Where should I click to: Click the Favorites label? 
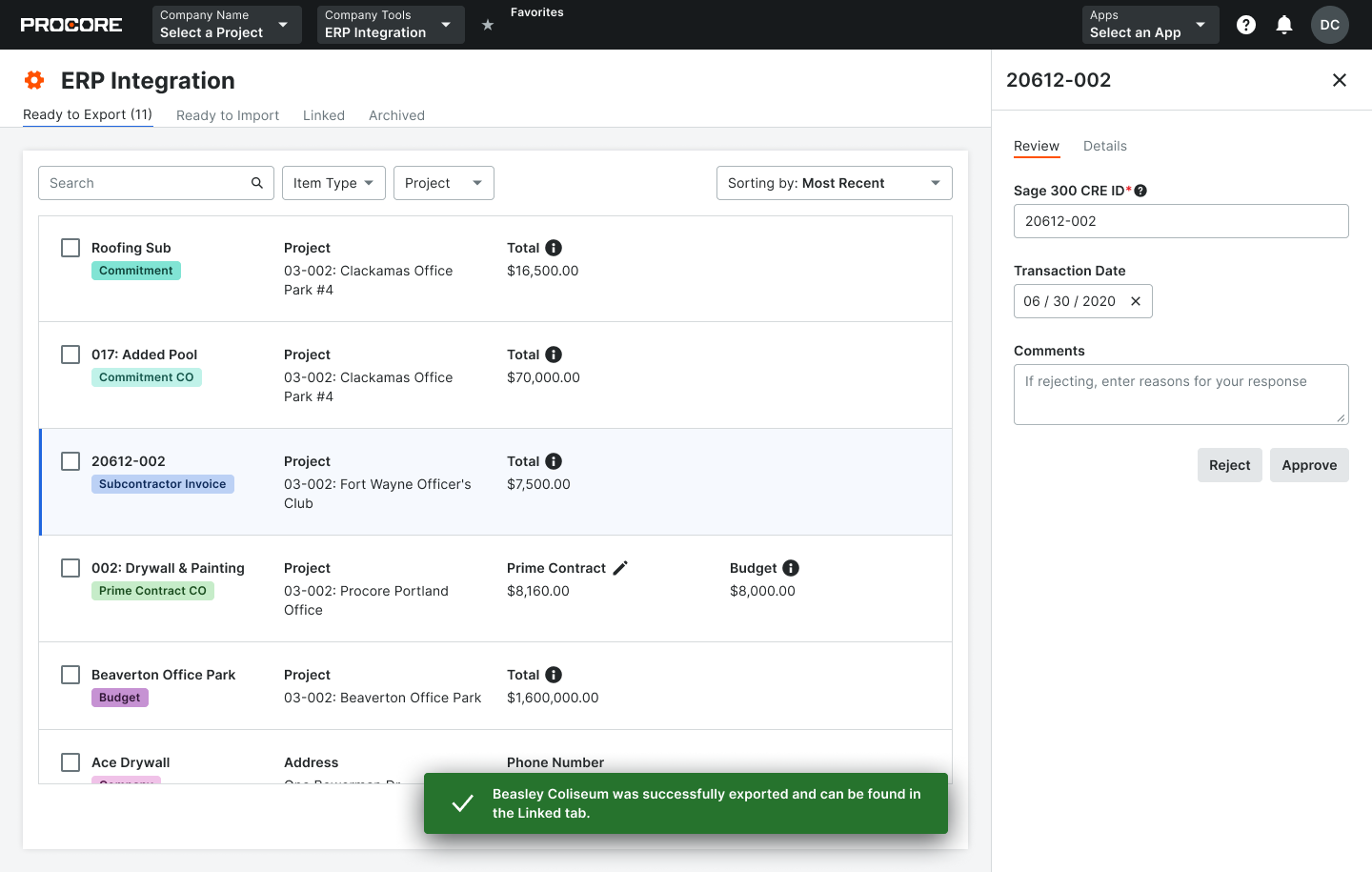pos(537,12)
